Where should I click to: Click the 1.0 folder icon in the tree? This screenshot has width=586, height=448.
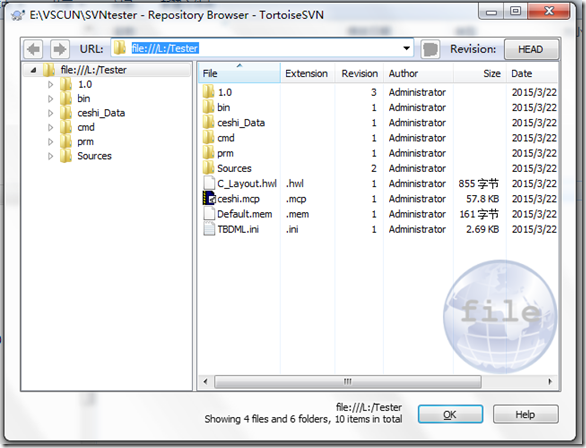click(x=66, y=84)
